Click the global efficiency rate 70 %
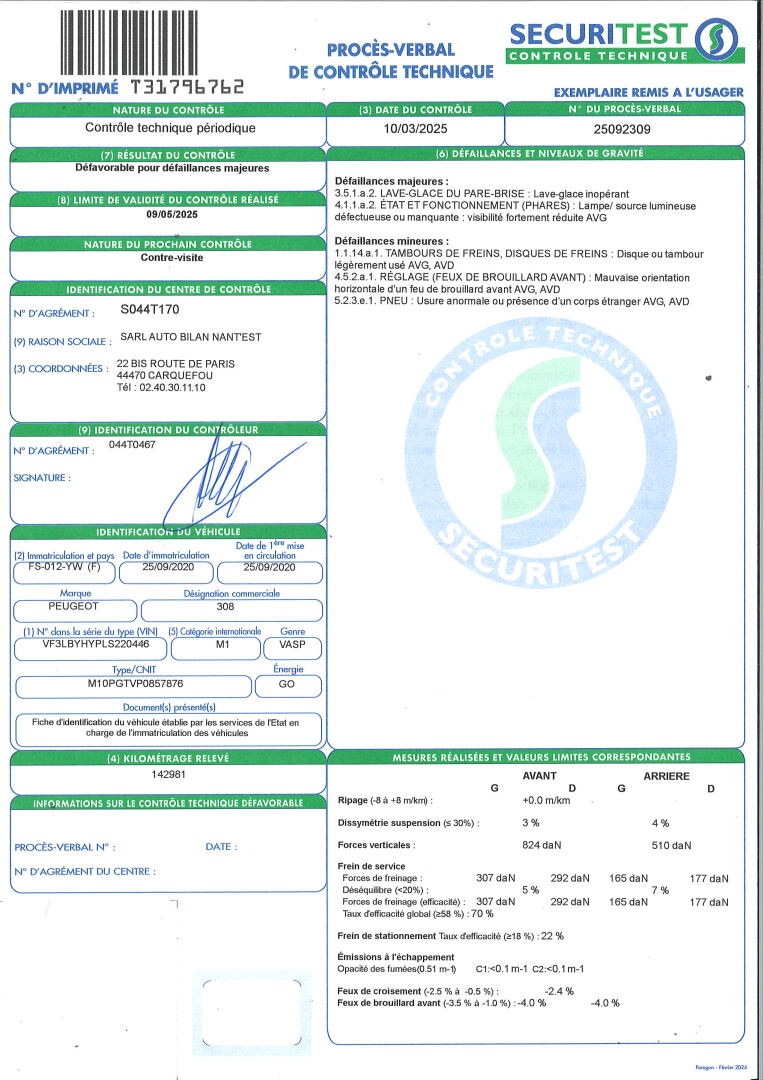Screen dimensions: 764x1080 tap(482, 914)
